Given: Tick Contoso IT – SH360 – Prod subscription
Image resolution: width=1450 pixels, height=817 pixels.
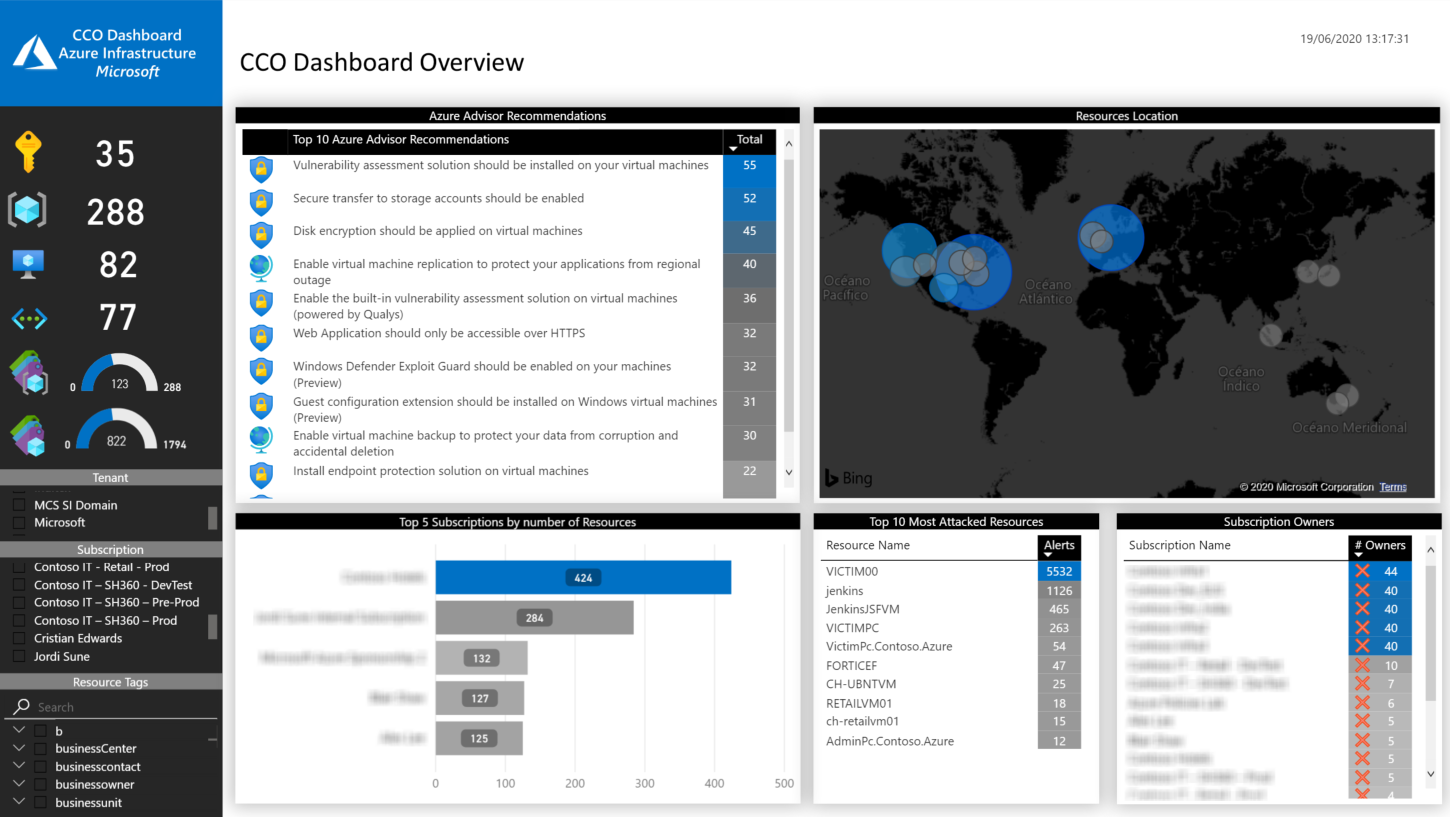Looking at the screenshot, I should pos(19,620).
